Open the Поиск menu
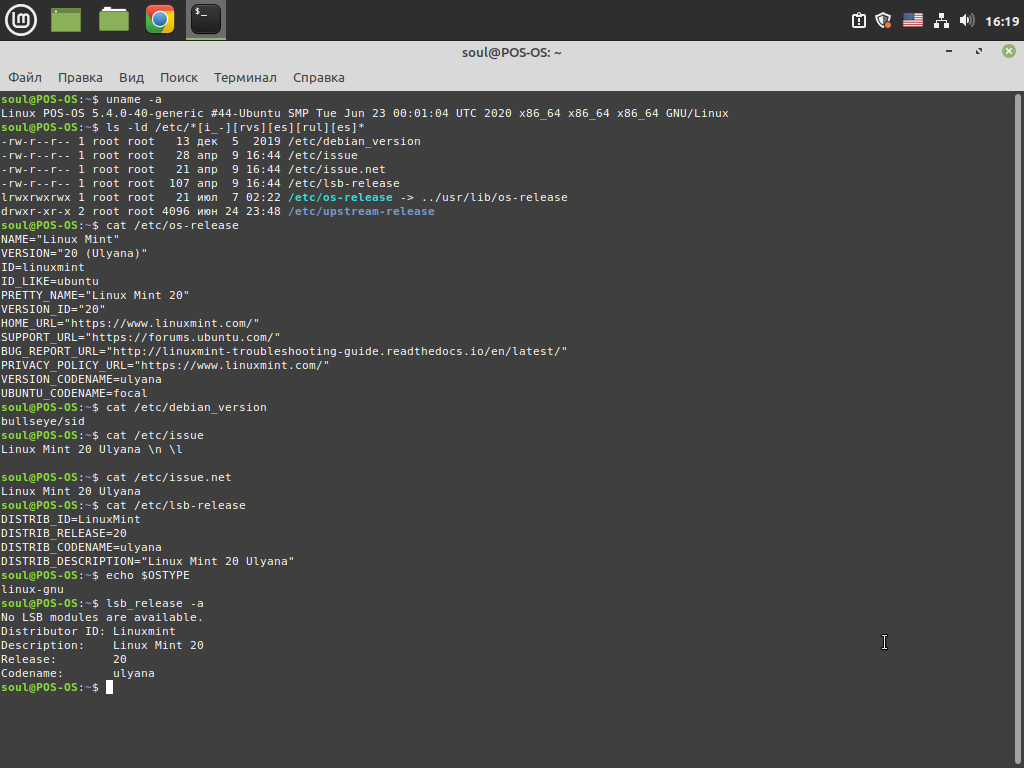The height and width of the screenshot is (768, 1024). tap(179, 78)
